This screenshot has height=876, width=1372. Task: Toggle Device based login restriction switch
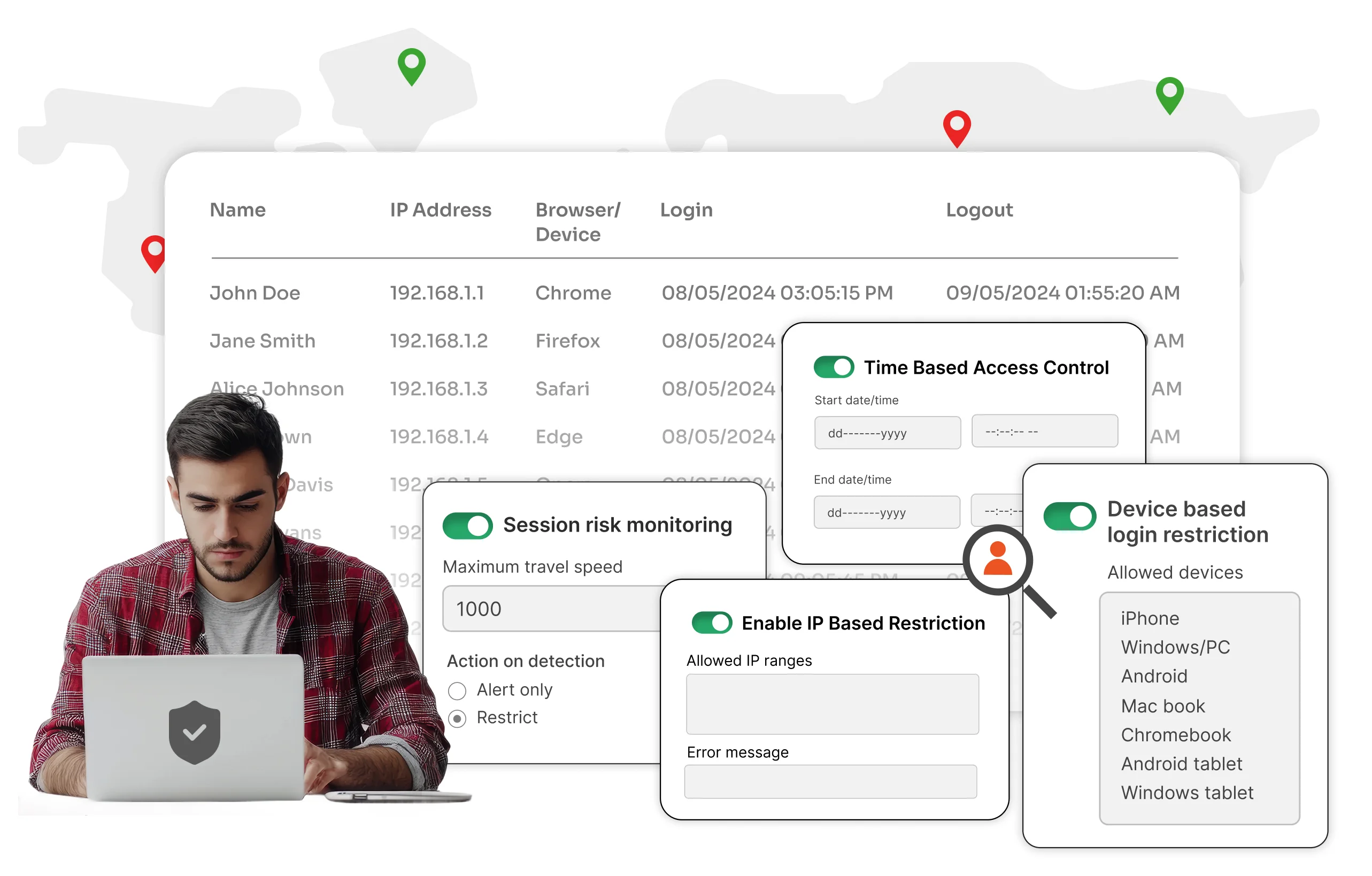(1069, 517)
